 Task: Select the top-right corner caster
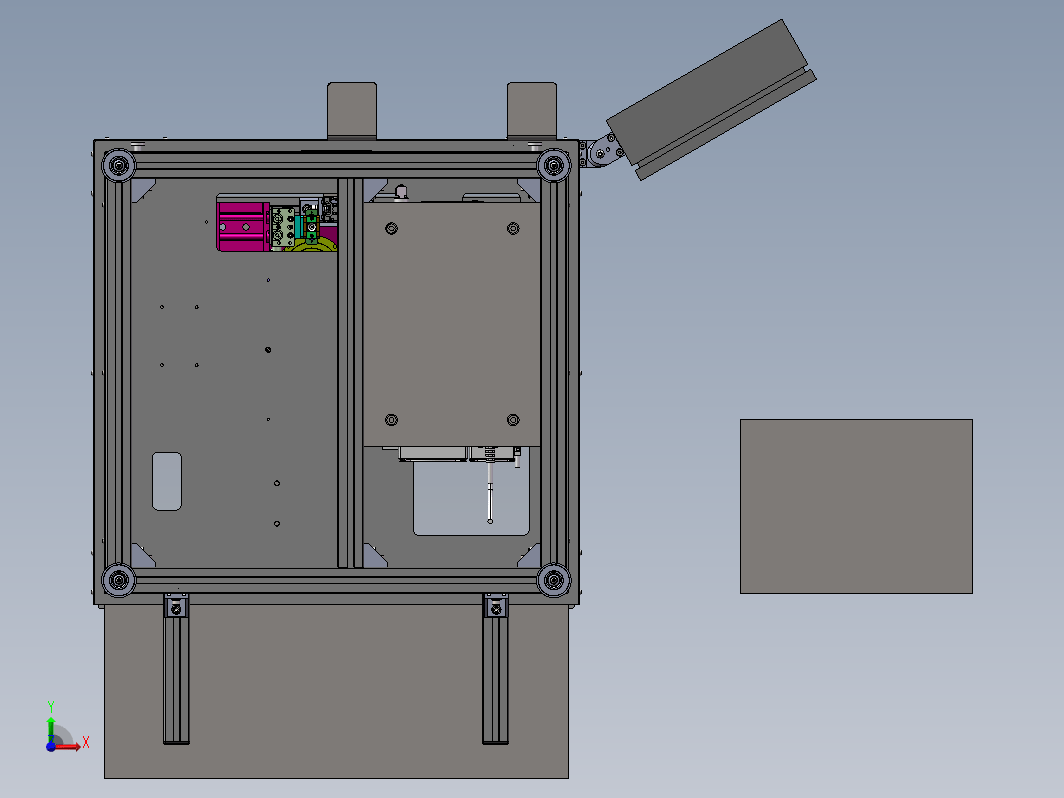tap(554, 165)
